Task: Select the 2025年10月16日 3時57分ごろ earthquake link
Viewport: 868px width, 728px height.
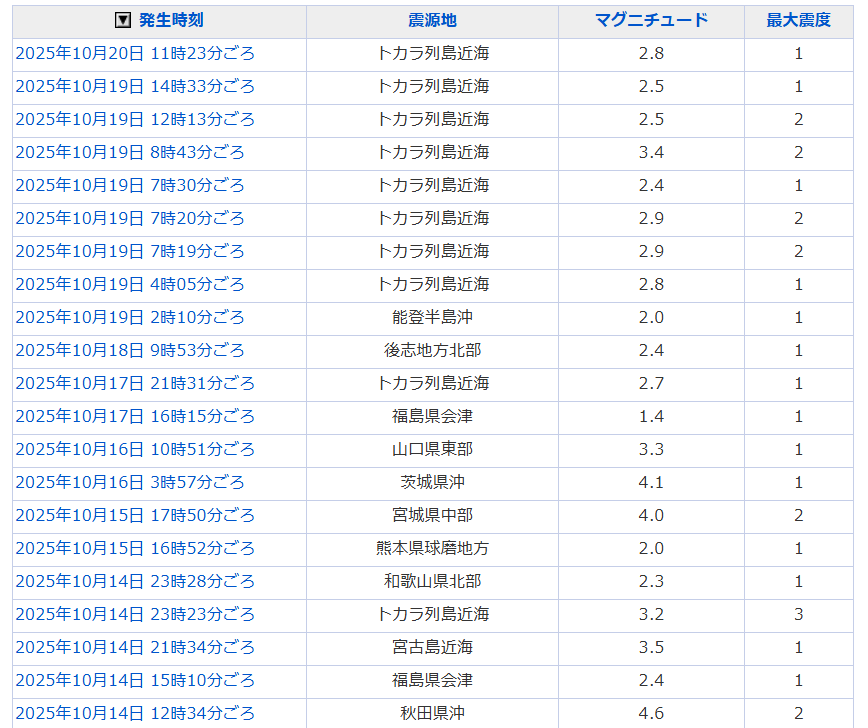Action: tap(130, 482)
